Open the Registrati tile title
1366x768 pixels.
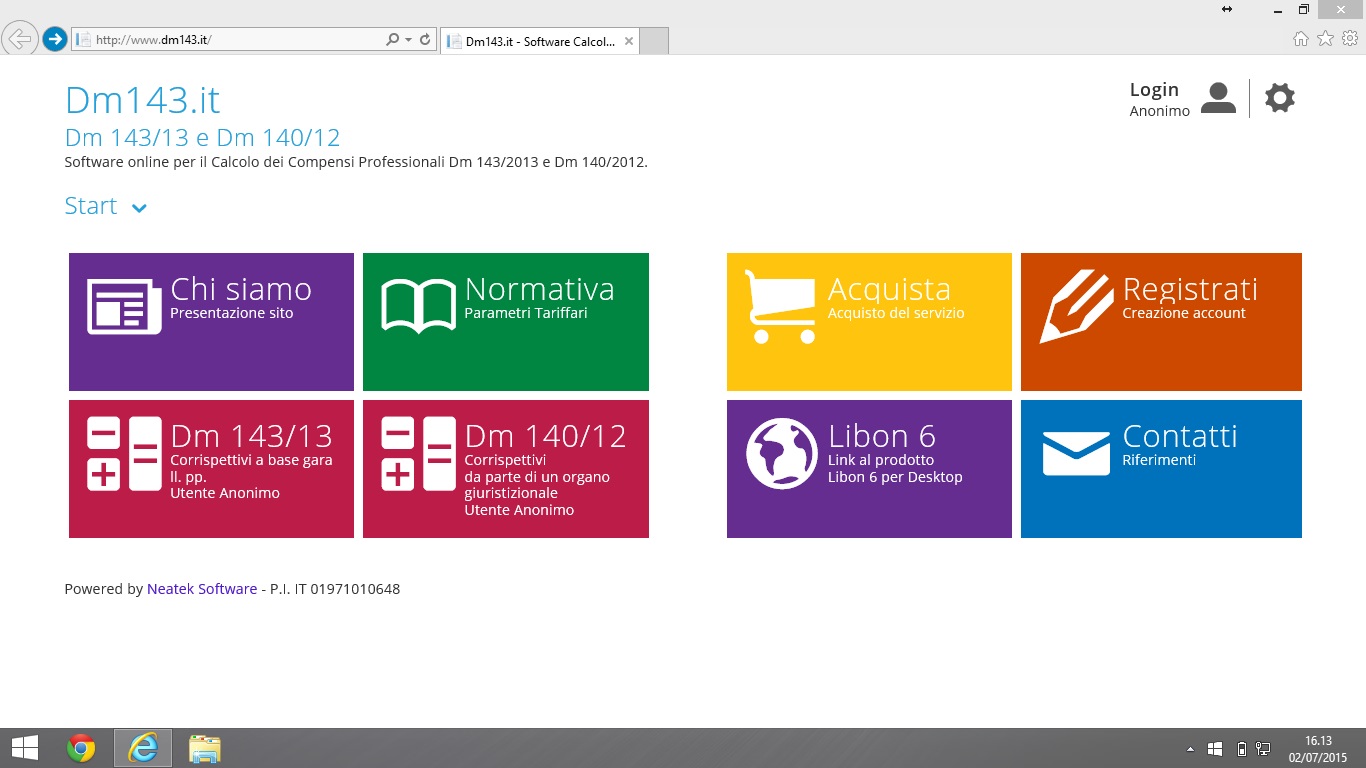(1190, 289)
